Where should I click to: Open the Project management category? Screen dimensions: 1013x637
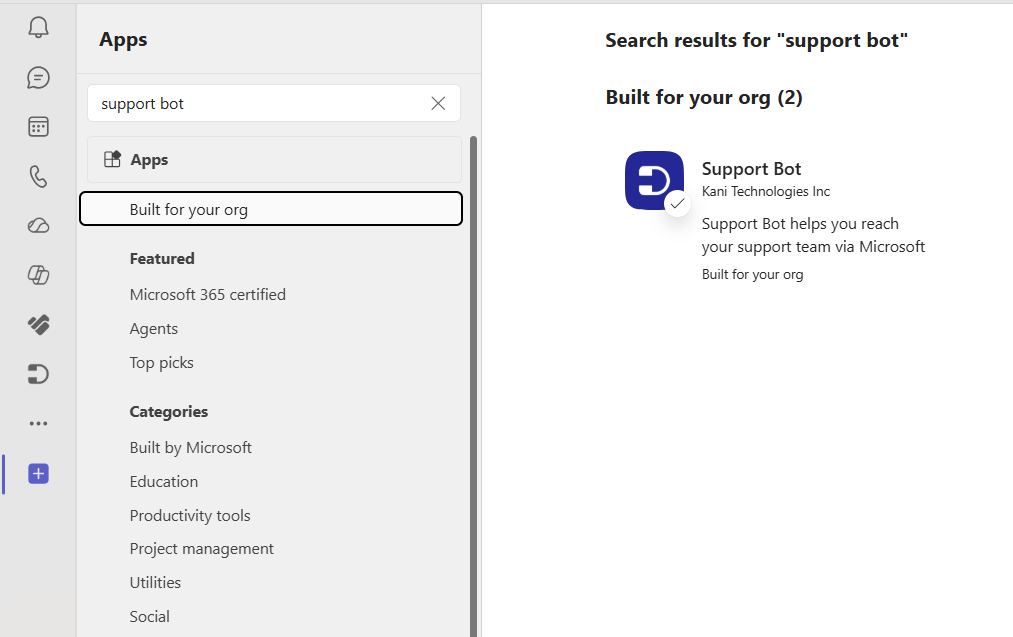(x=202, y=549)
